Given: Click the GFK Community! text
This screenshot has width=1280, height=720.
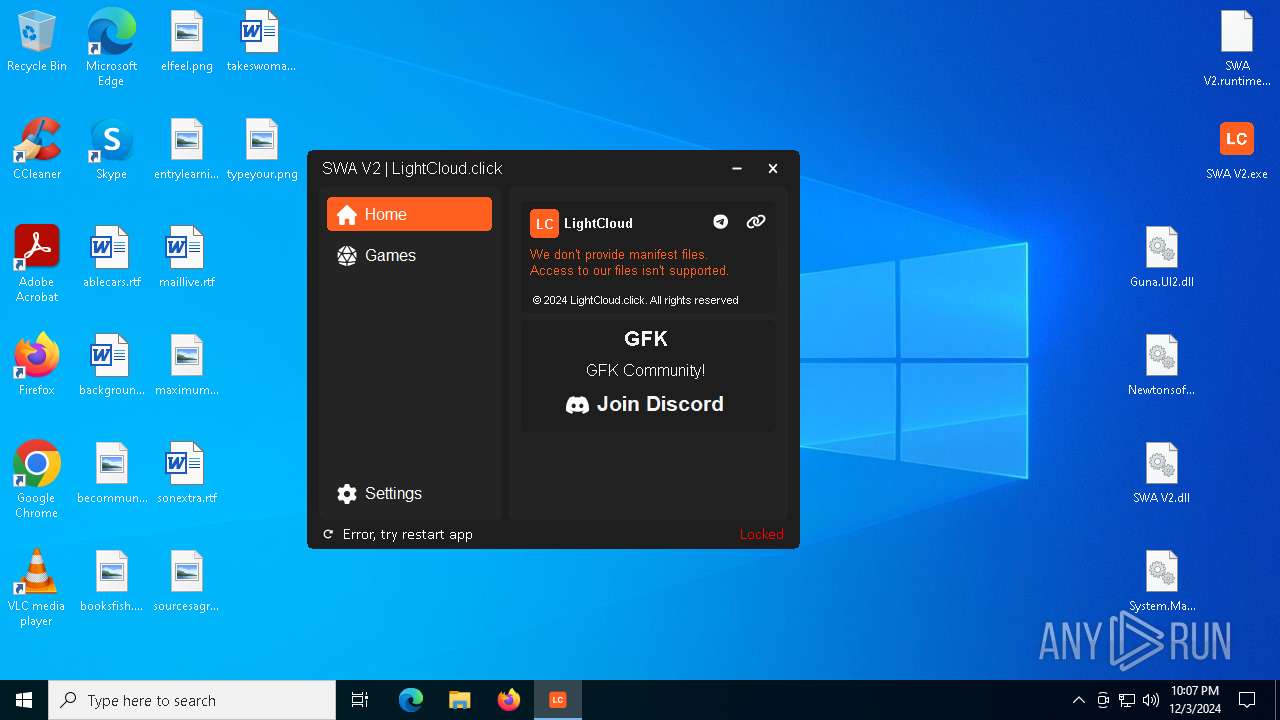Looking at the screenshot, I should pyautogui.click(x=645, y=370).
